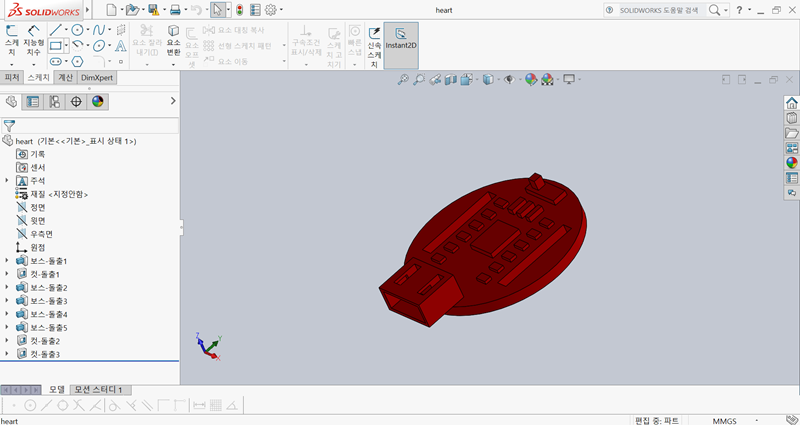Select the Corner Rectangle tool
This screenshot has width=800, height=425.
tap(56, 46)
